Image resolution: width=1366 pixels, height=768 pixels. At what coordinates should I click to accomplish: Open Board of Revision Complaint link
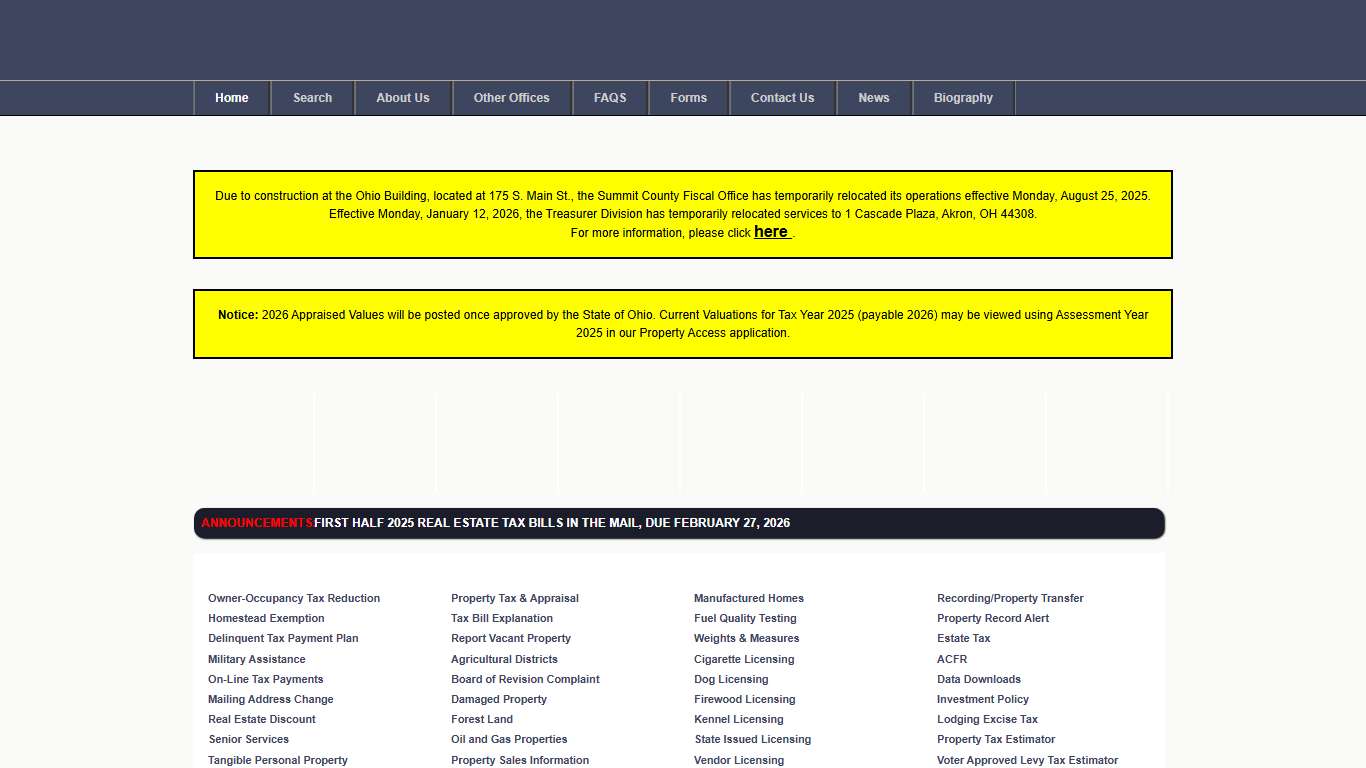pos(525,680)
